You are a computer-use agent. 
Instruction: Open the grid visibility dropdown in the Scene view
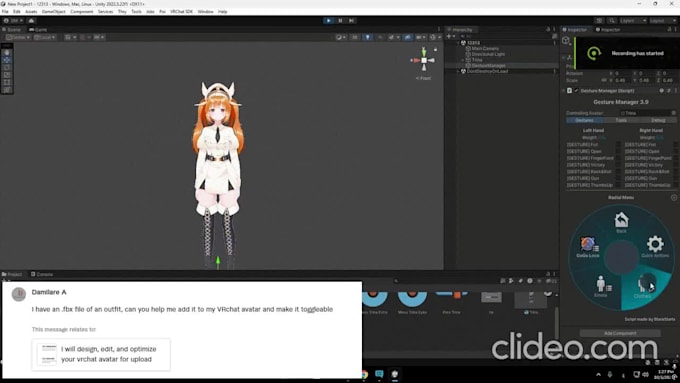70,37
